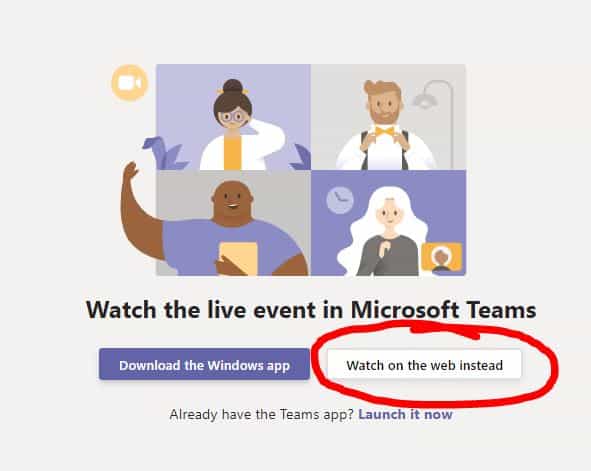Click the Download the Windows app button

[x=204, y=364]
